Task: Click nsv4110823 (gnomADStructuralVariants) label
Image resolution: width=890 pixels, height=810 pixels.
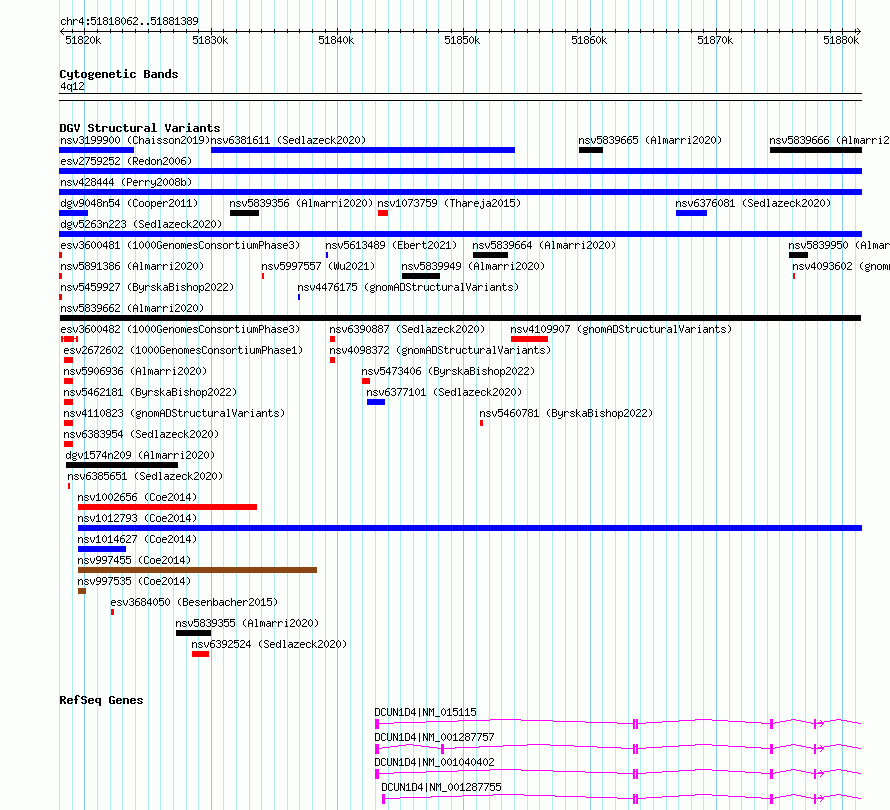Action: click(174, 413)
